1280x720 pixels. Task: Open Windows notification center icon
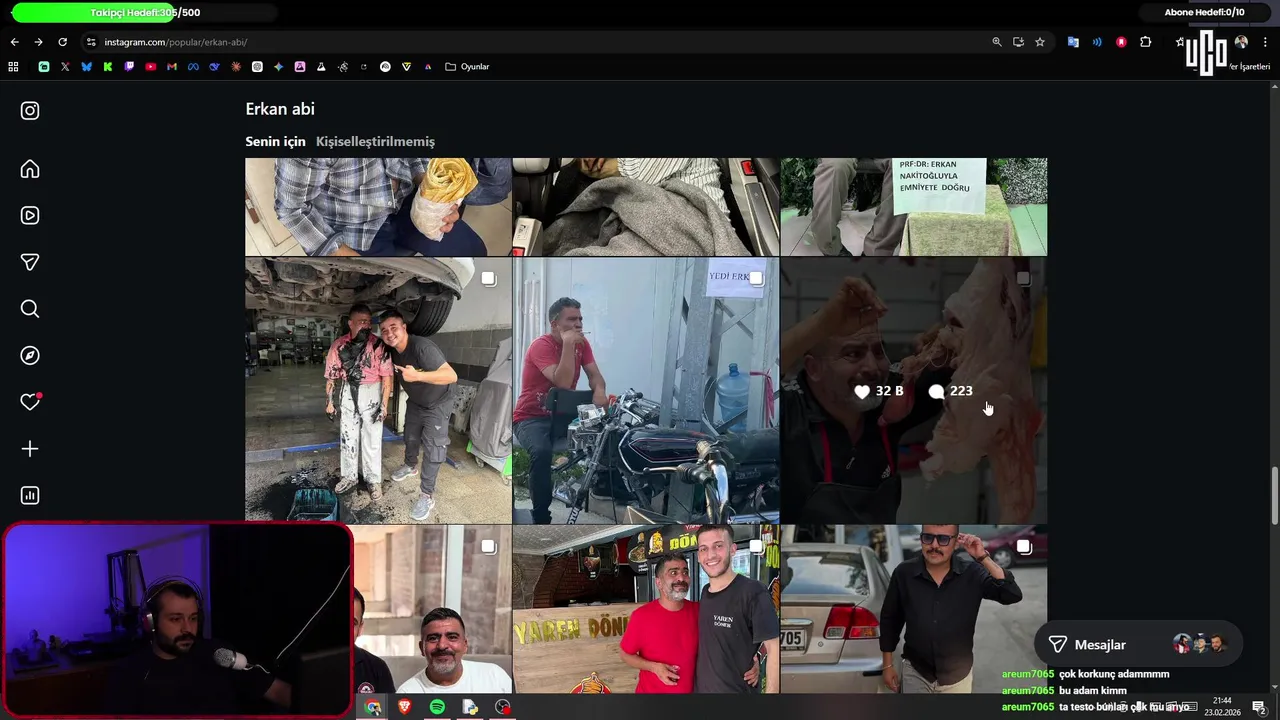[1259, 707]
